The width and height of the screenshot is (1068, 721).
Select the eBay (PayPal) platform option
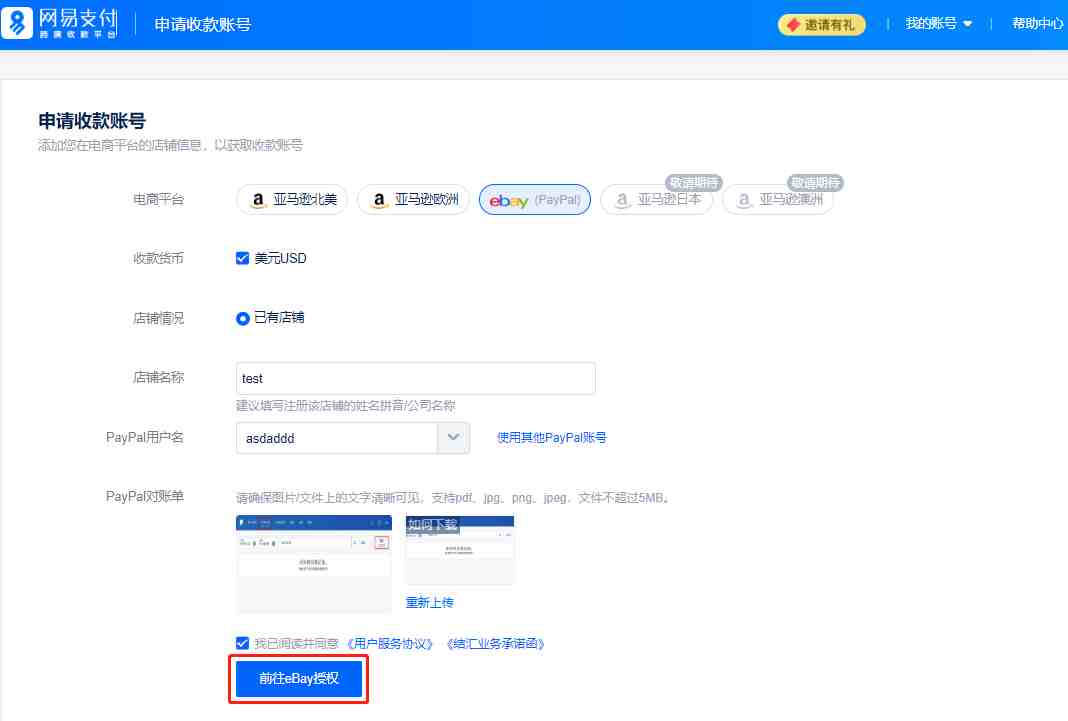[x=535, y=199]
